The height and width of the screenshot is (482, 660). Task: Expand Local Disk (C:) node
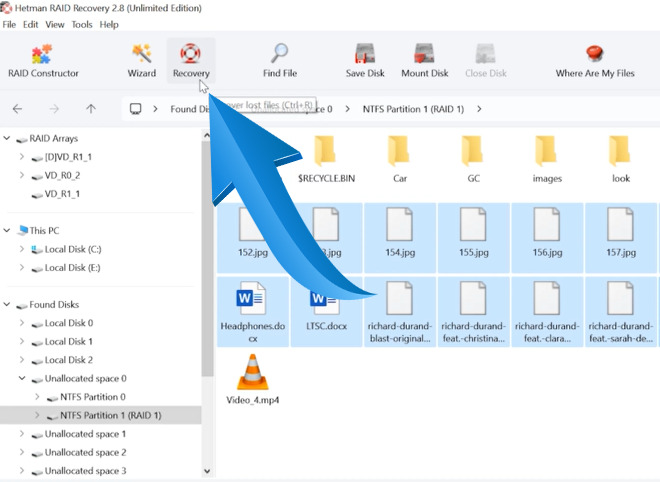[21, 249]
